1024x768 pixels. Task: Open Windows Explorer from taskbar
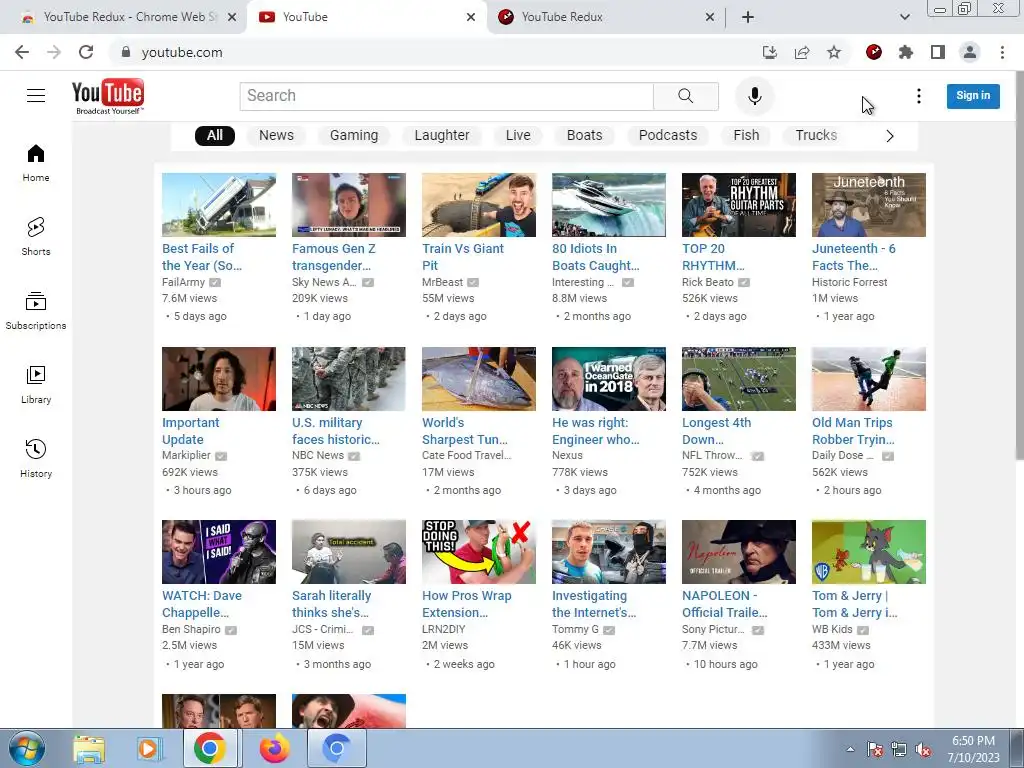pos(89,749)
